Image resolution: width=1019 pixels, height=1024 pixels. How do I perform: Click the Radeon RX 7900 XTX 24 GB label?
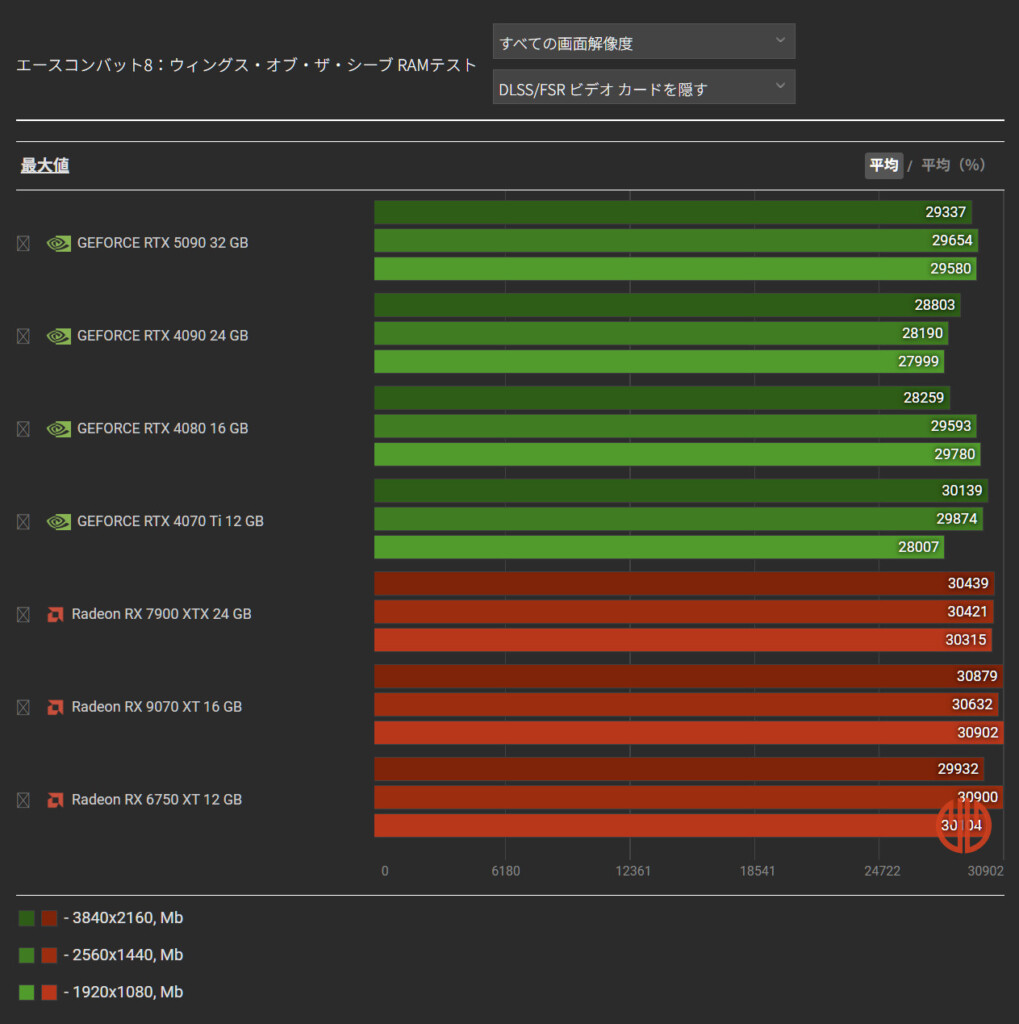pyautogui.click(x=161, y=614)
